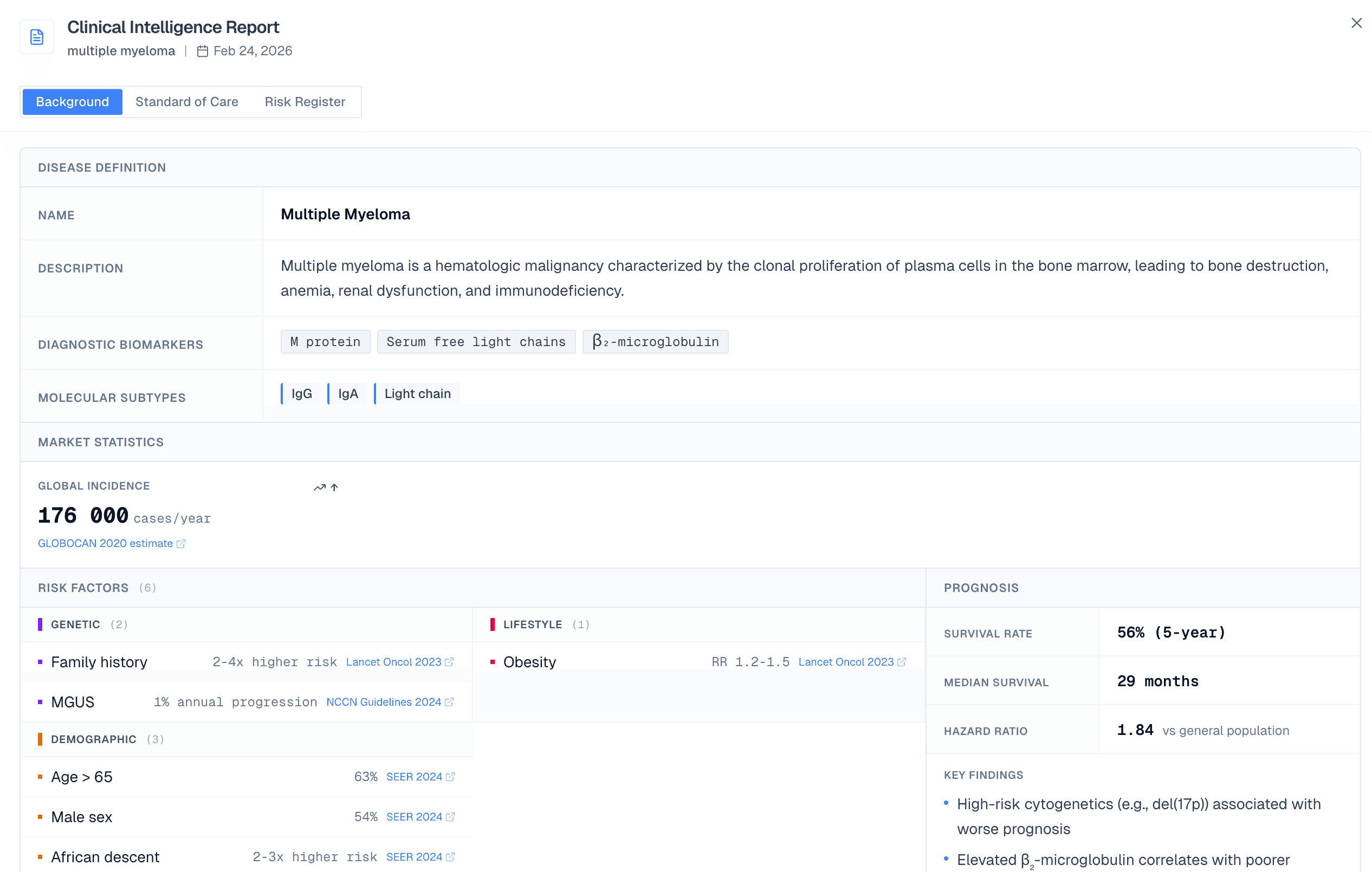Close the Clinical Intelligence Report panel
1372x872 pixels.
tap(1356, 23)
